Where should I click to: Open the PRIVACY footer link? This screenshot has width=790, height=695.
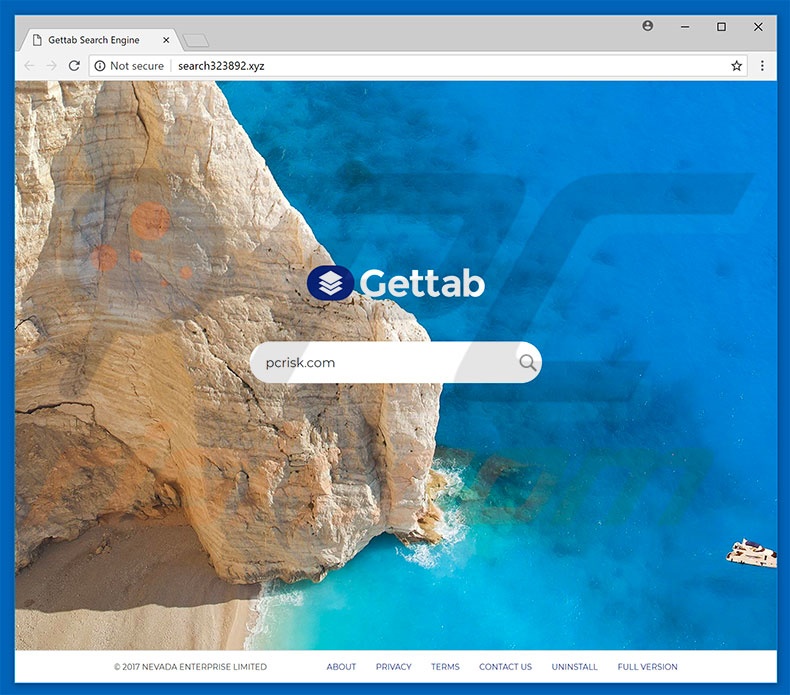(393, 667)
